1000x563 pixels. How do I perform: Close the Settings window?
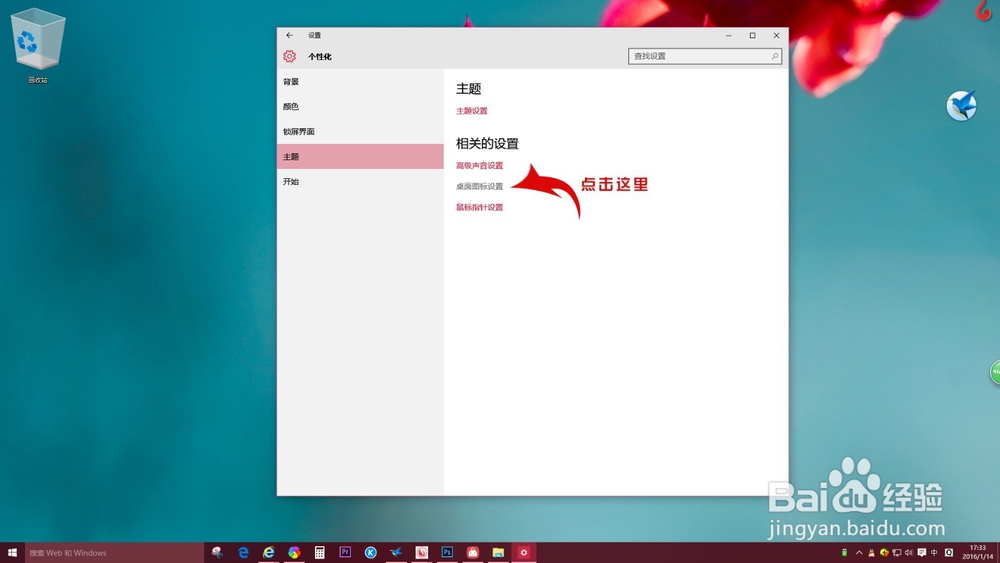coord(776,35)
